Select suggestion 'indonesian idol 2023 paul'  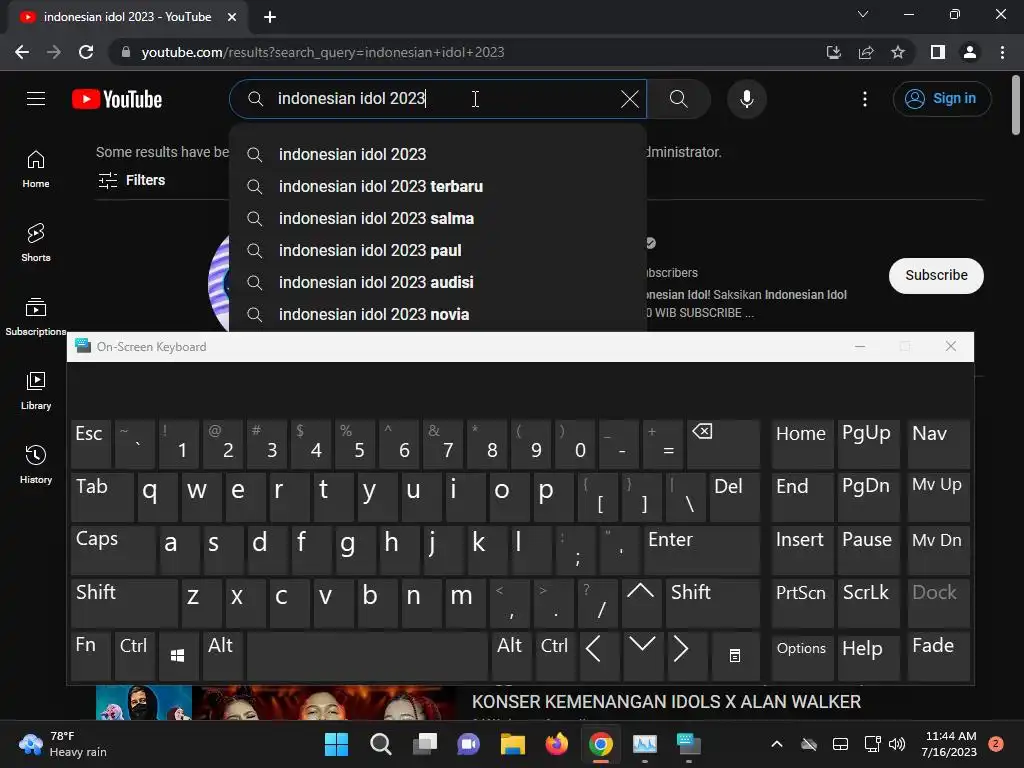coord(438,251)
